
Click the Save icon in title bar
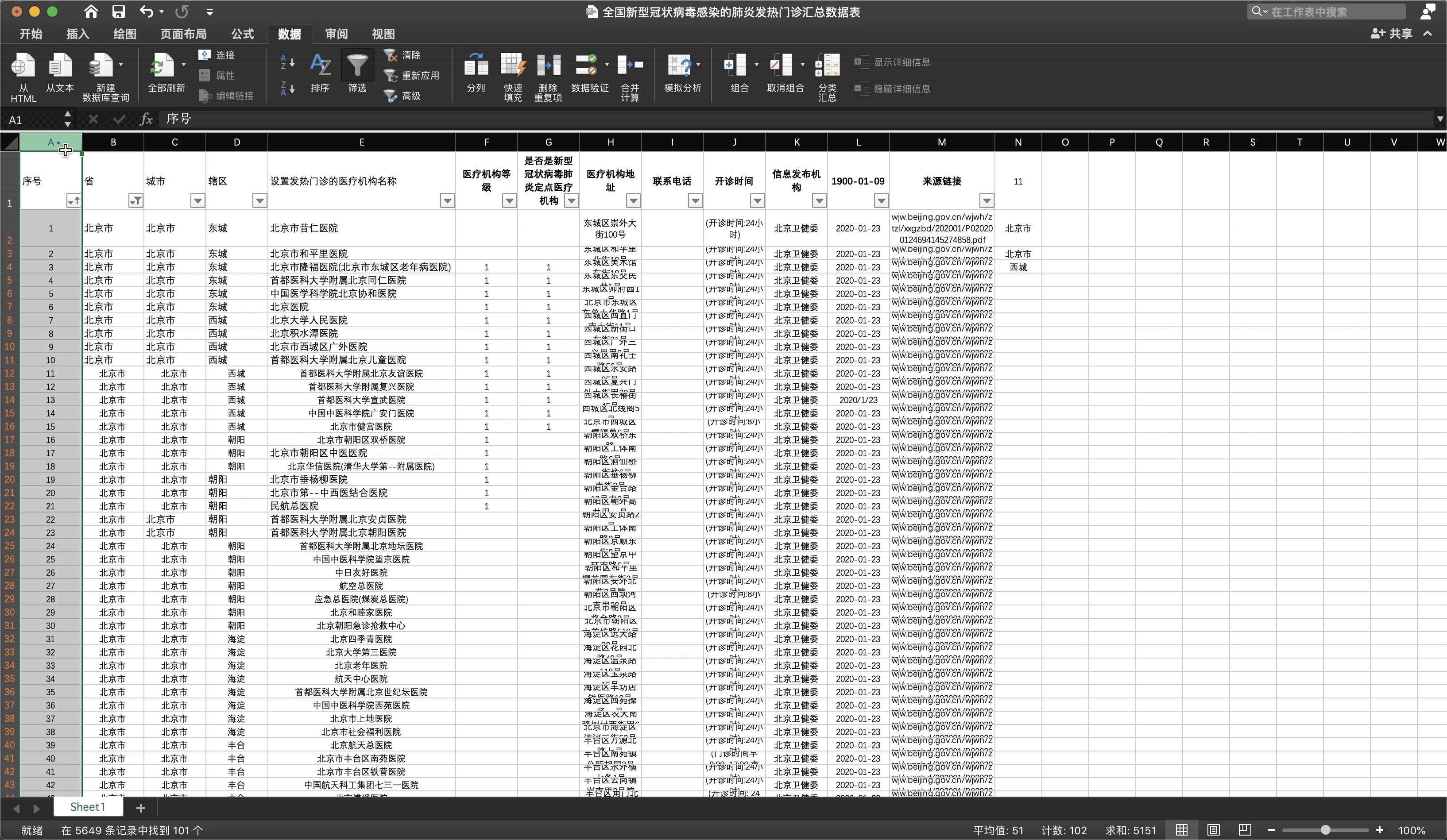tap(119, 12)
